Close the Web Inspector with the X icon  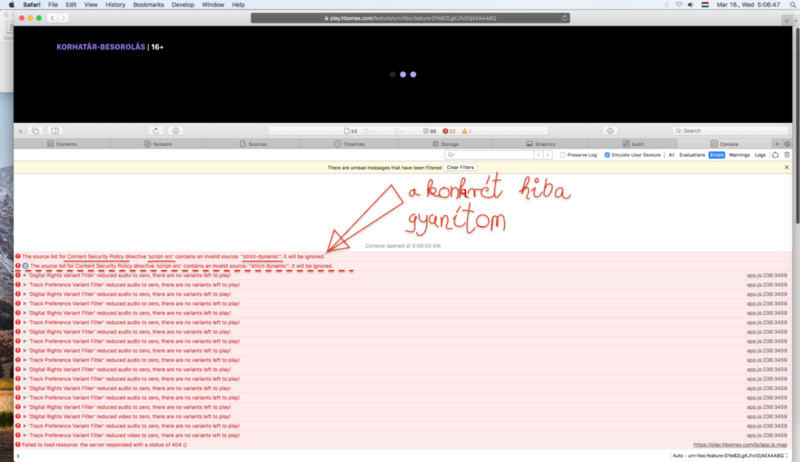tap(20, 131)
